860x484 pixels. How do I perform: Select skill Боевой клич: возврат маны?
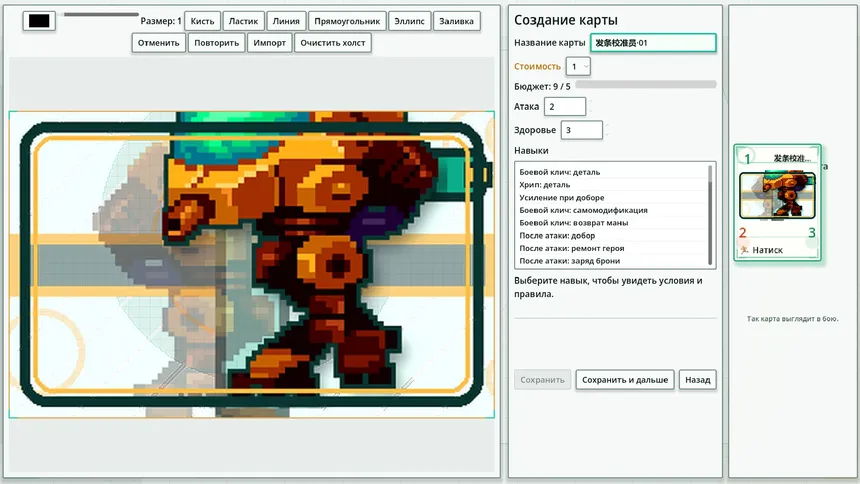pyautogui.click(x=612, y=223)
